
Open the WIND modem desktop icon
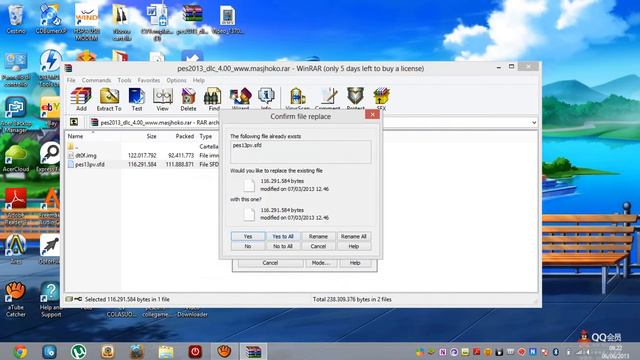87,22
